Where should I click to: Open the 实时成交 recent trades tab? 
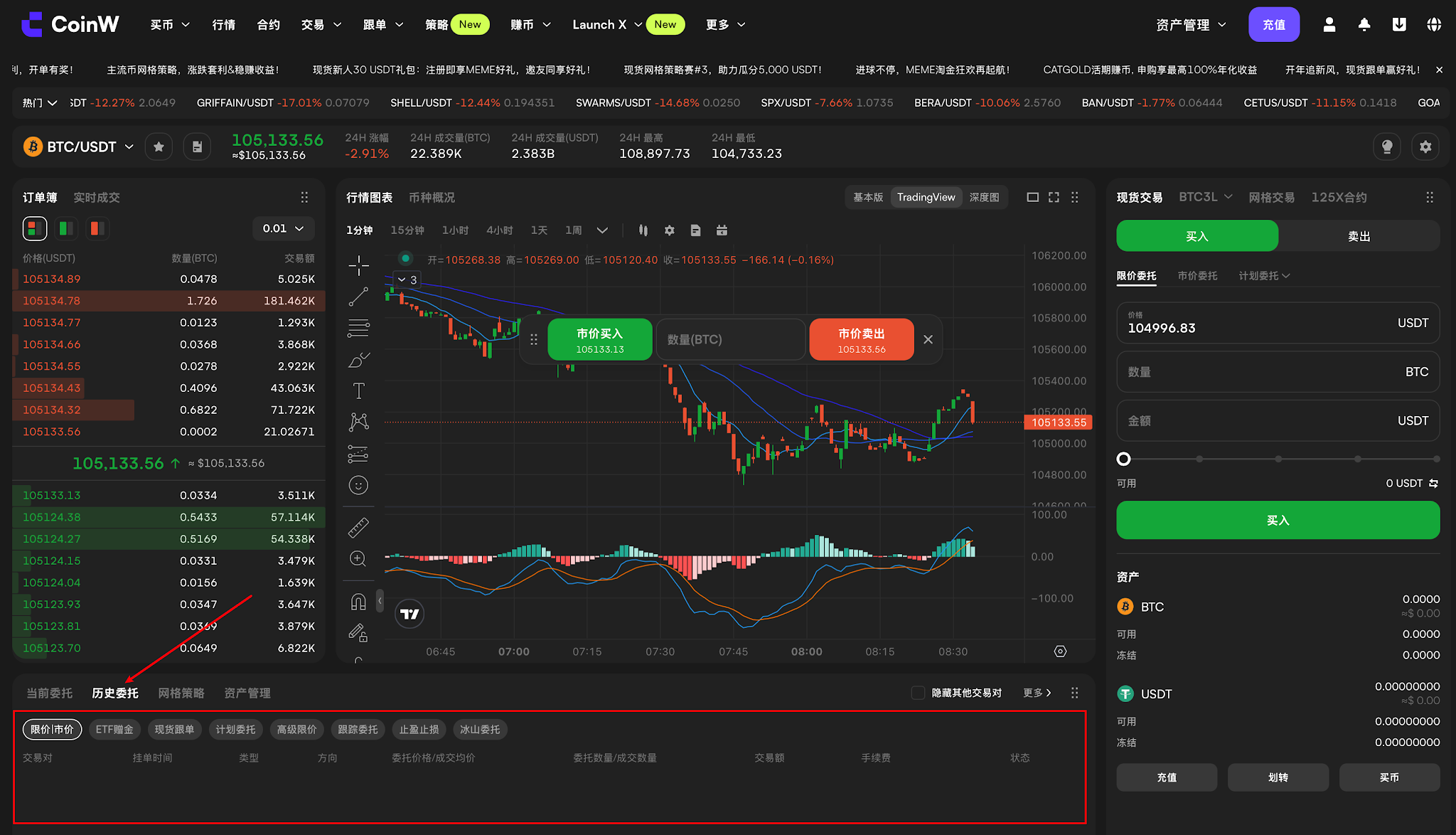tap(97, 197)
